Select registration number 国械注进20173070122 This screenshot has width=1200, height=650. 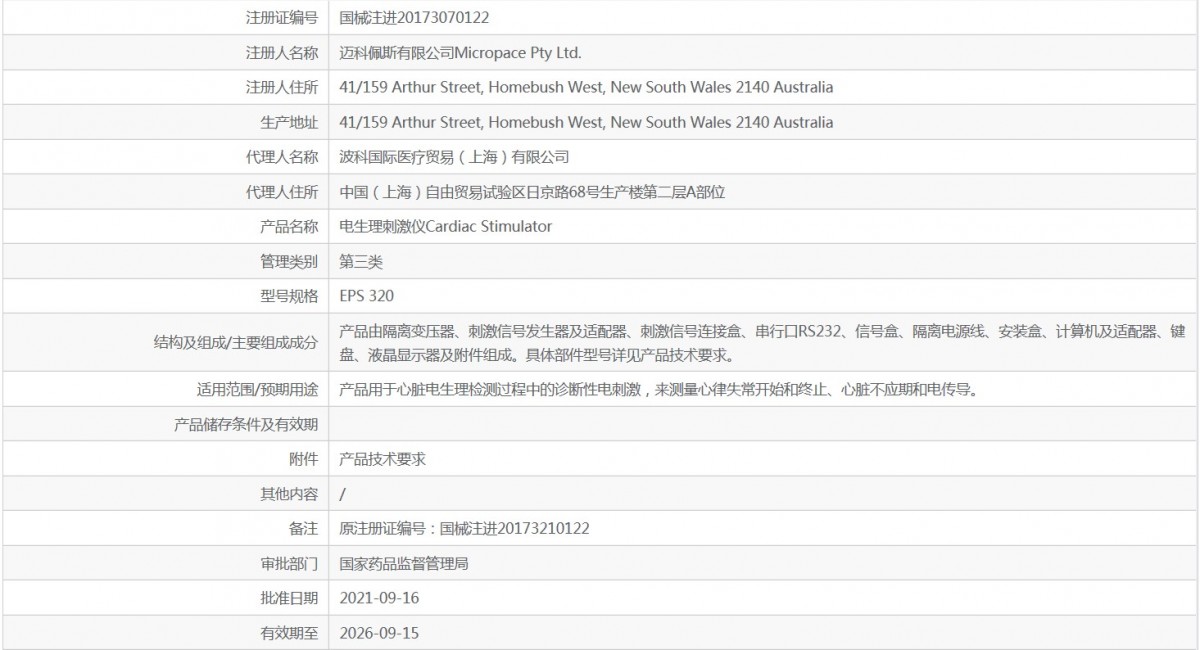pos(414,17)
